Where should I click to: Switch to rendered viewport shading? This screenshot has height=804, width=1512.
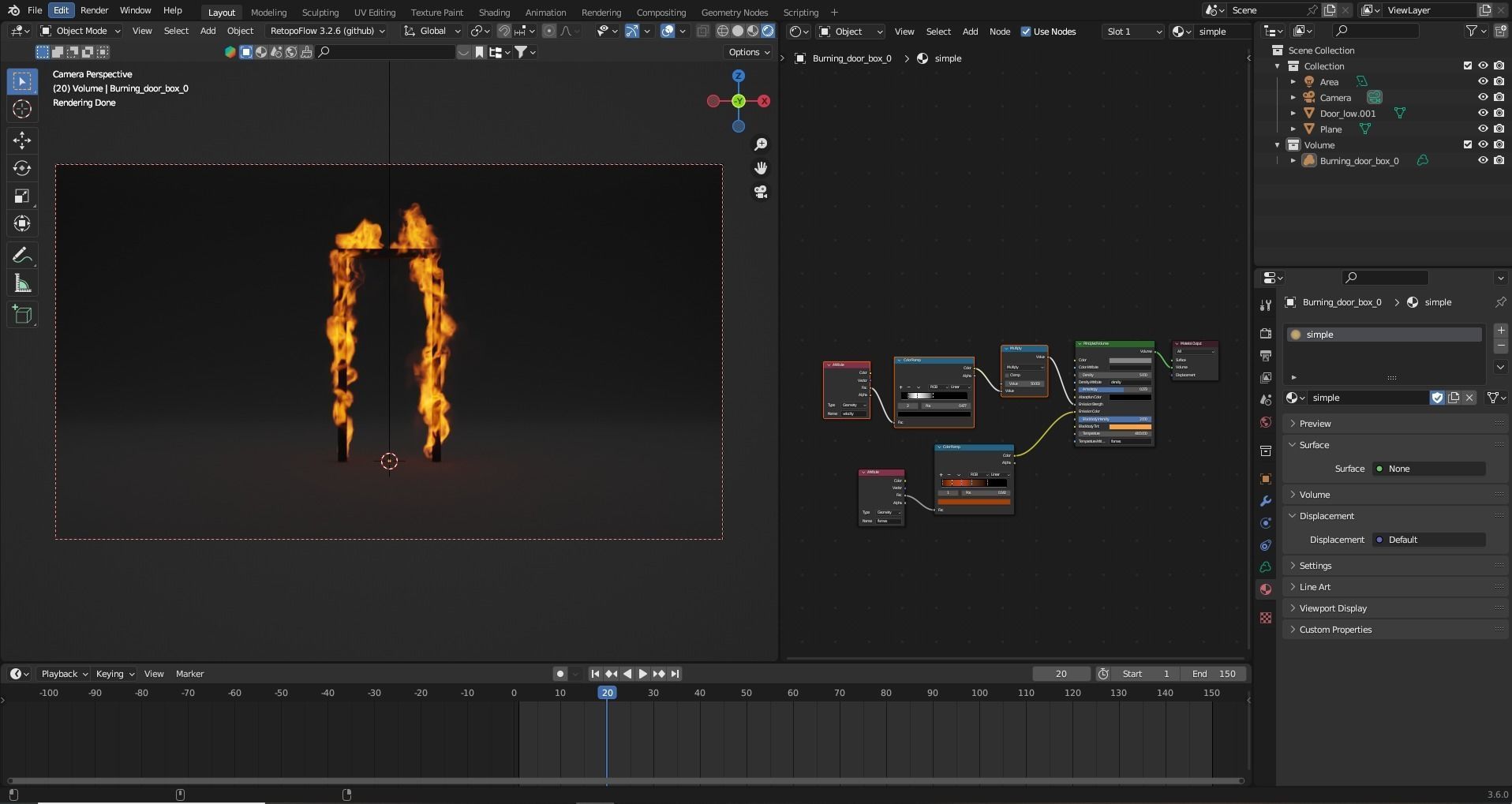(768, 31)
